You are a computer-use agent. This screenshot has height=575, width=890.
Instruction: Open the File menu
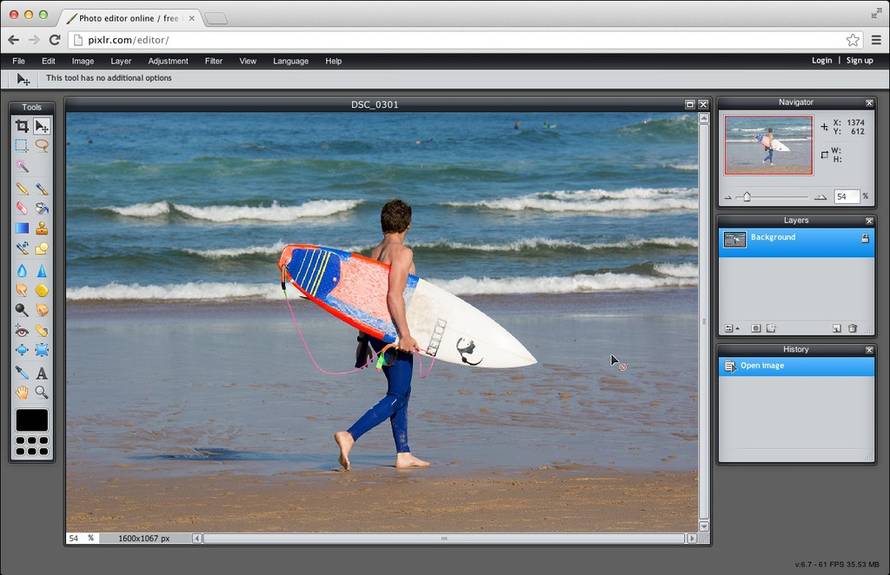(x=19, y=61)
